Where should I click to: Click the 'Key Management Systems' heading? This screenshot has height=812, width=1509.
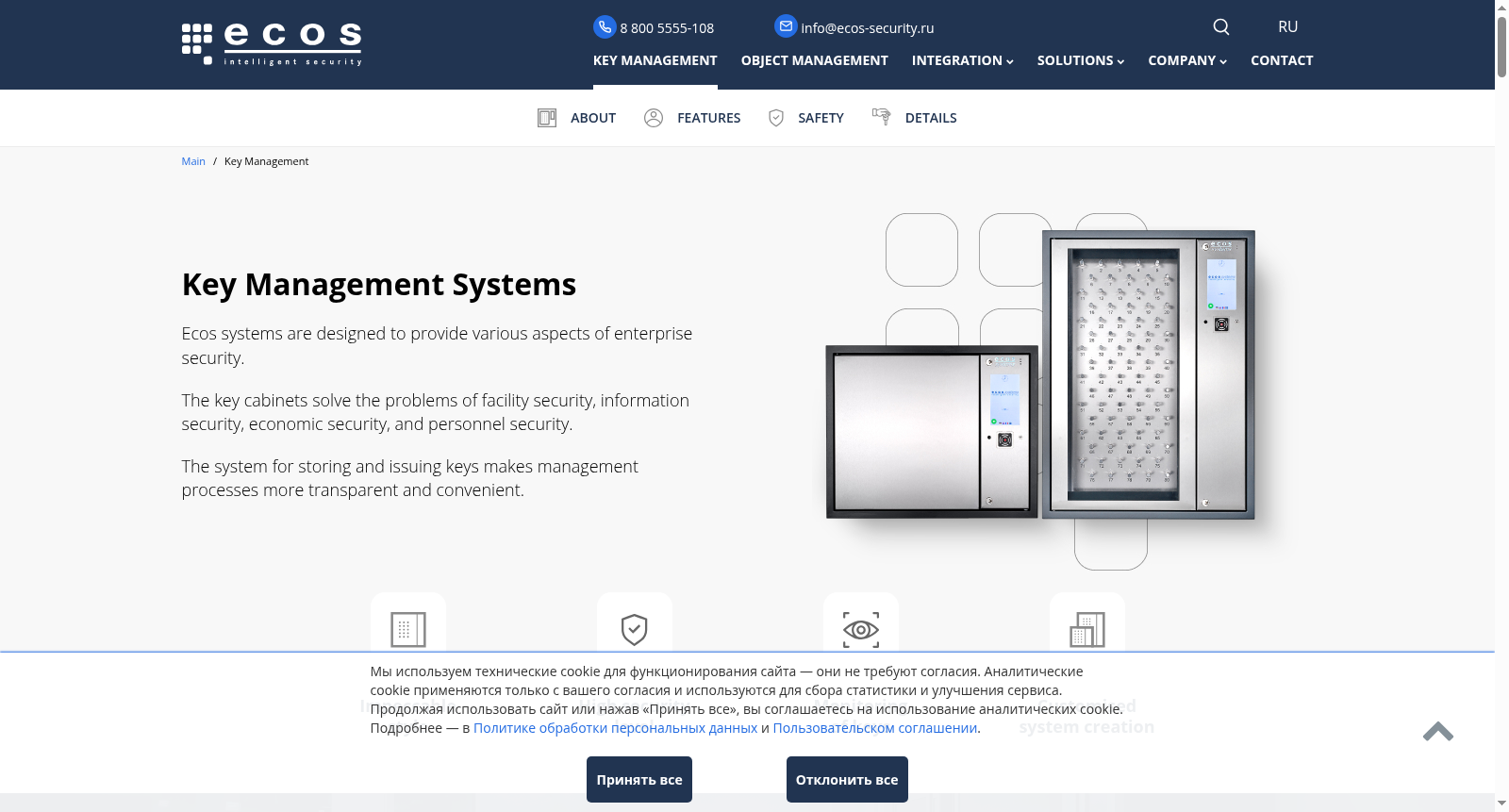[x=379, y=284]
